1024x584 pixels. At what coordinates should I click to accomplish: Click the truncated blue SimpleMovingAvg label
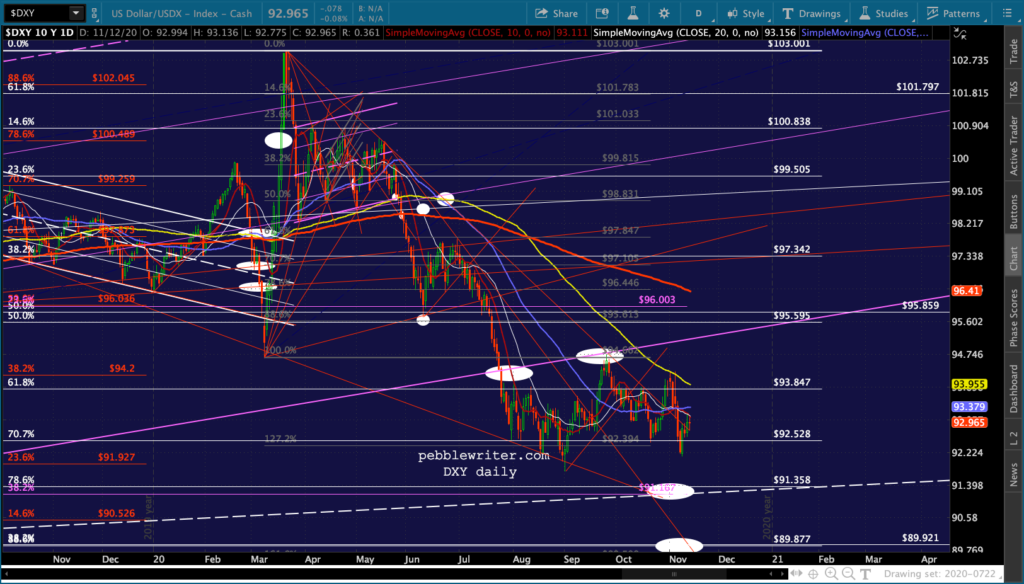point(865,32)
